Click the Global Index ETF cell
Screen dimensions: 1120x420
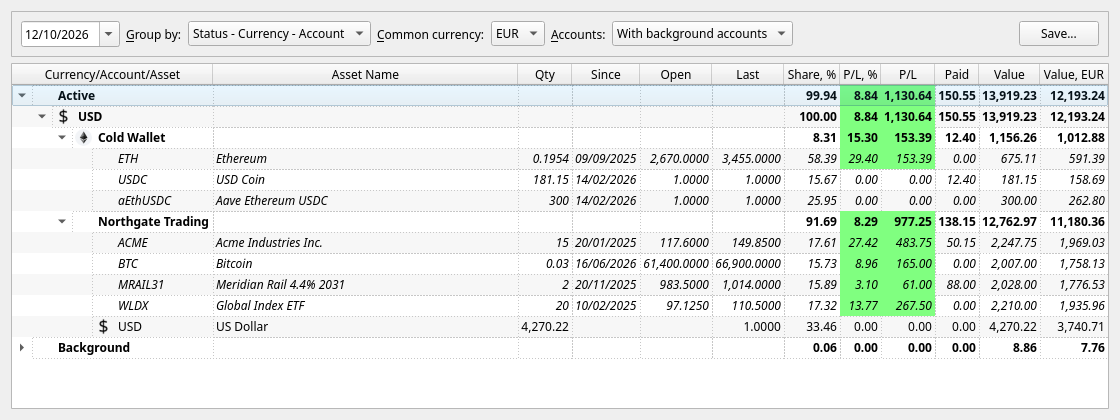tap(365, 306)
